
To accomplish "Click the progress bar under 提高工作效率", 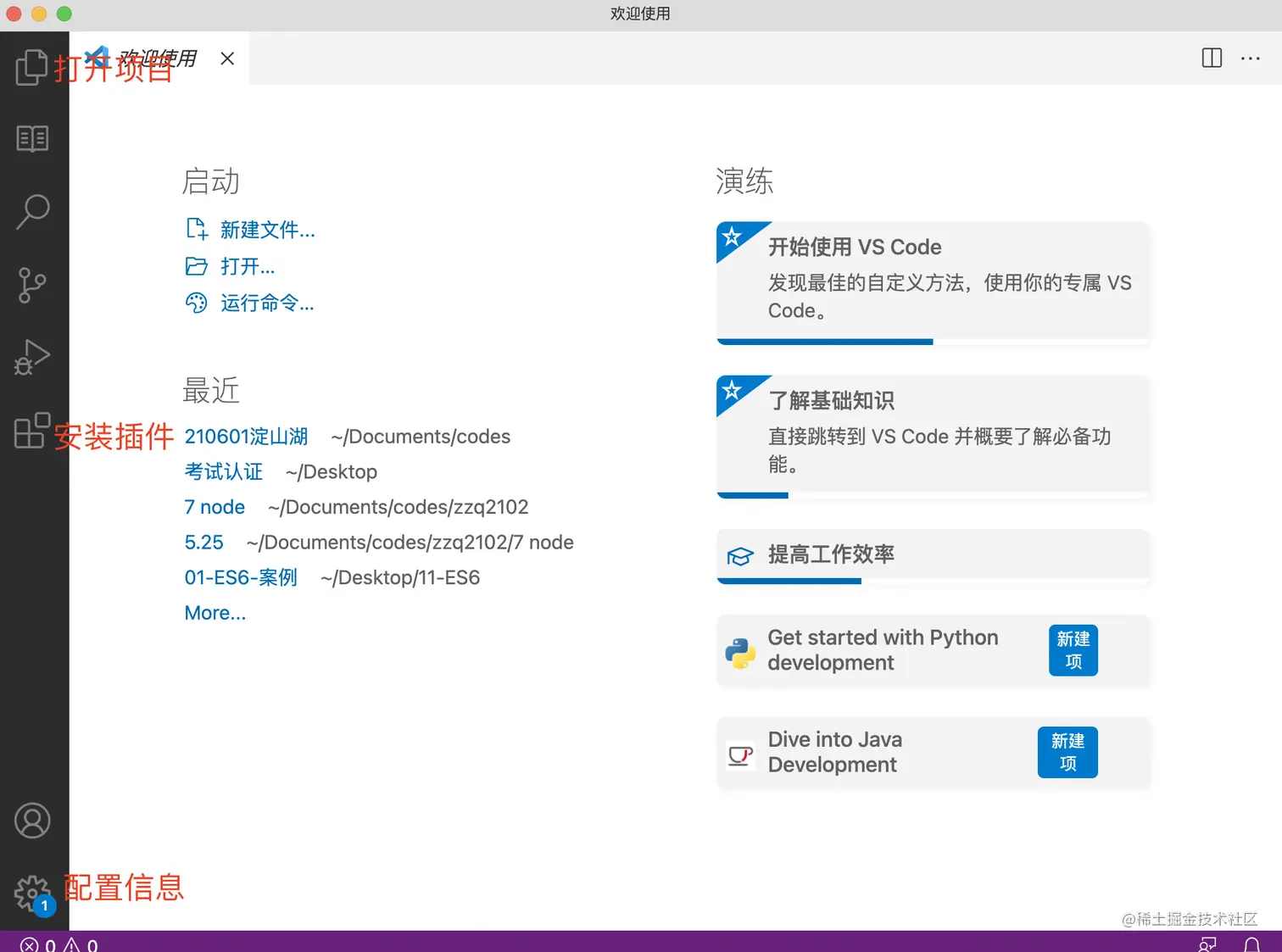I will point(933,581).
